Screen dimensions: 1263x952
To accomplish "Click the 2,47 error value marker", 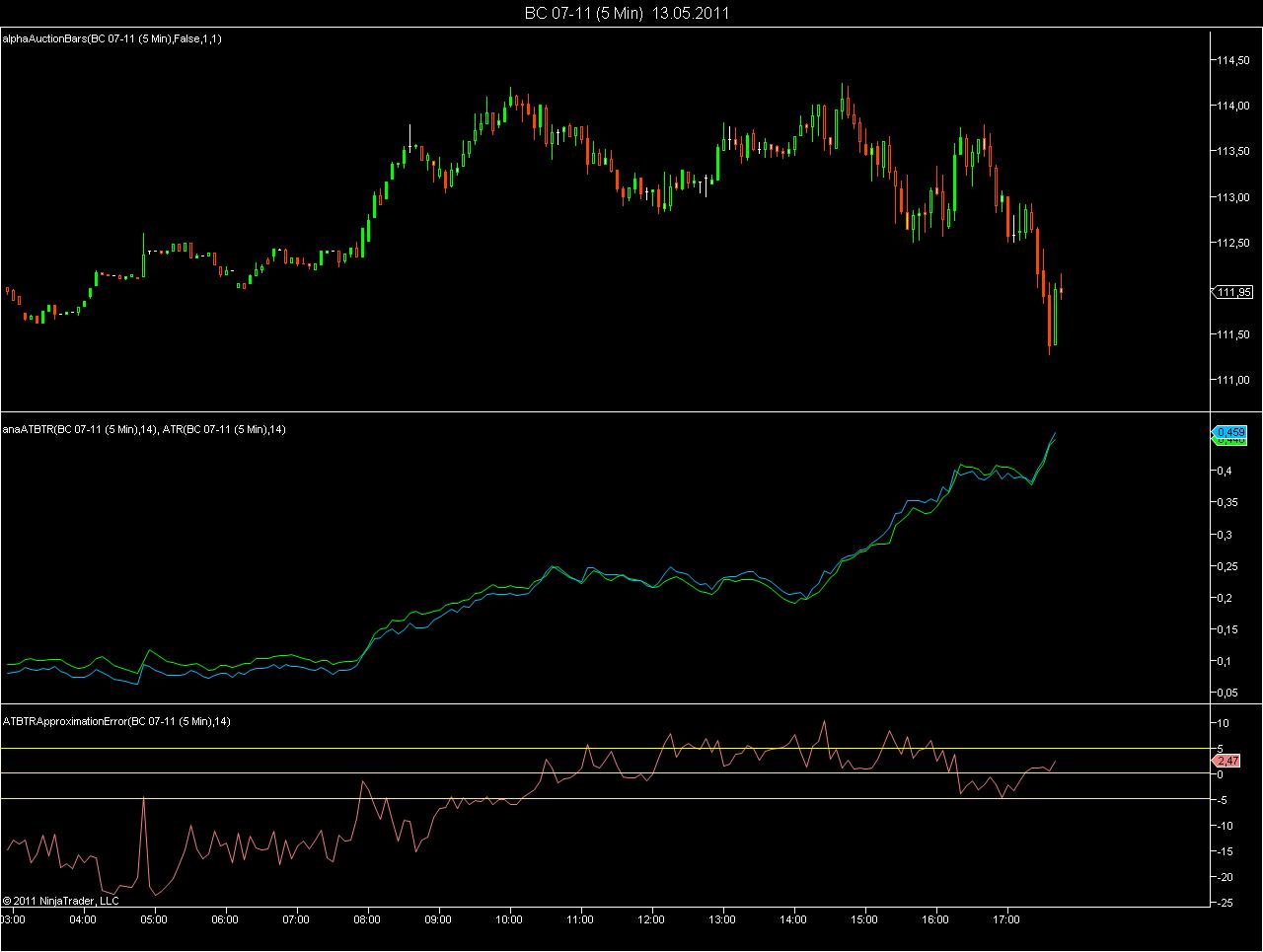I will (1227, 761).
